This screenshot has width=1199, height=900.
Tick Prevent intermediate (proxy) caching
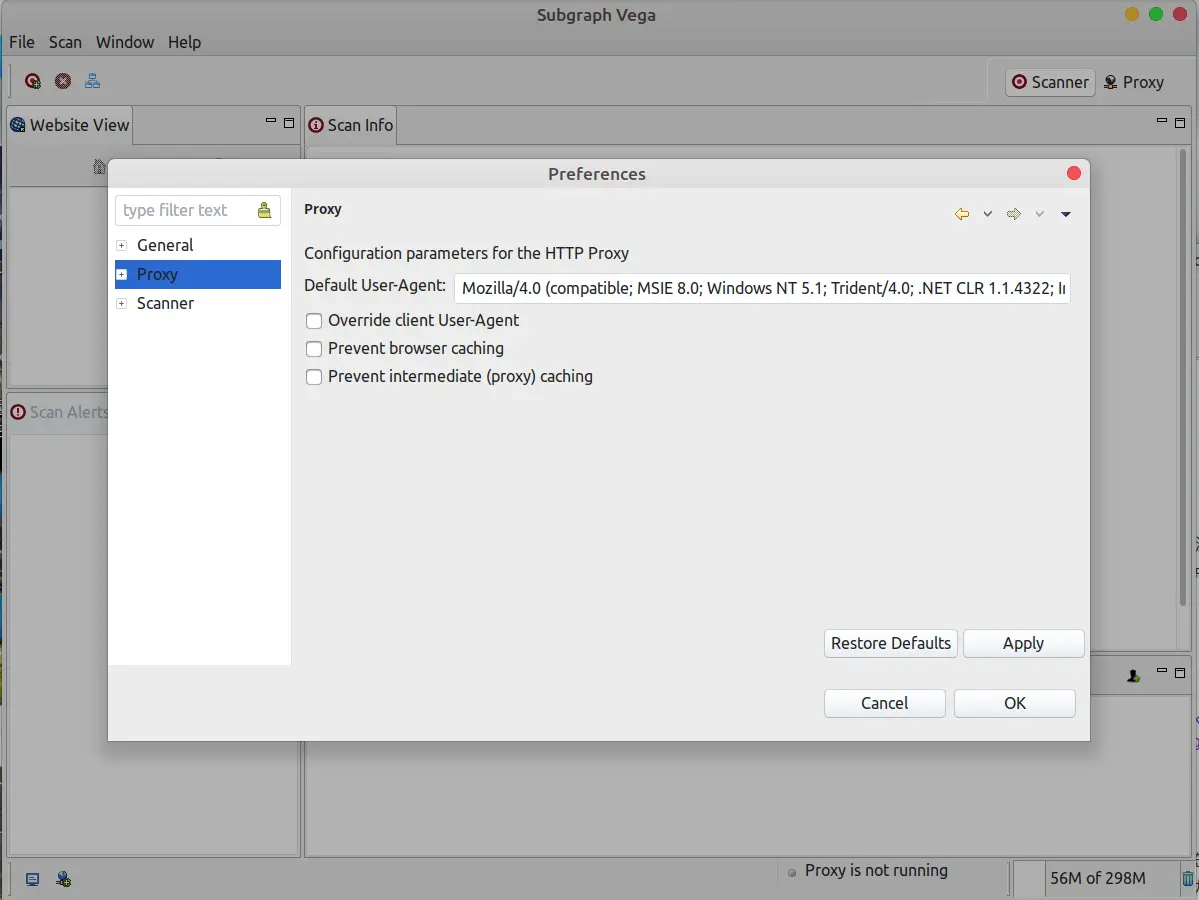point(314,377)
